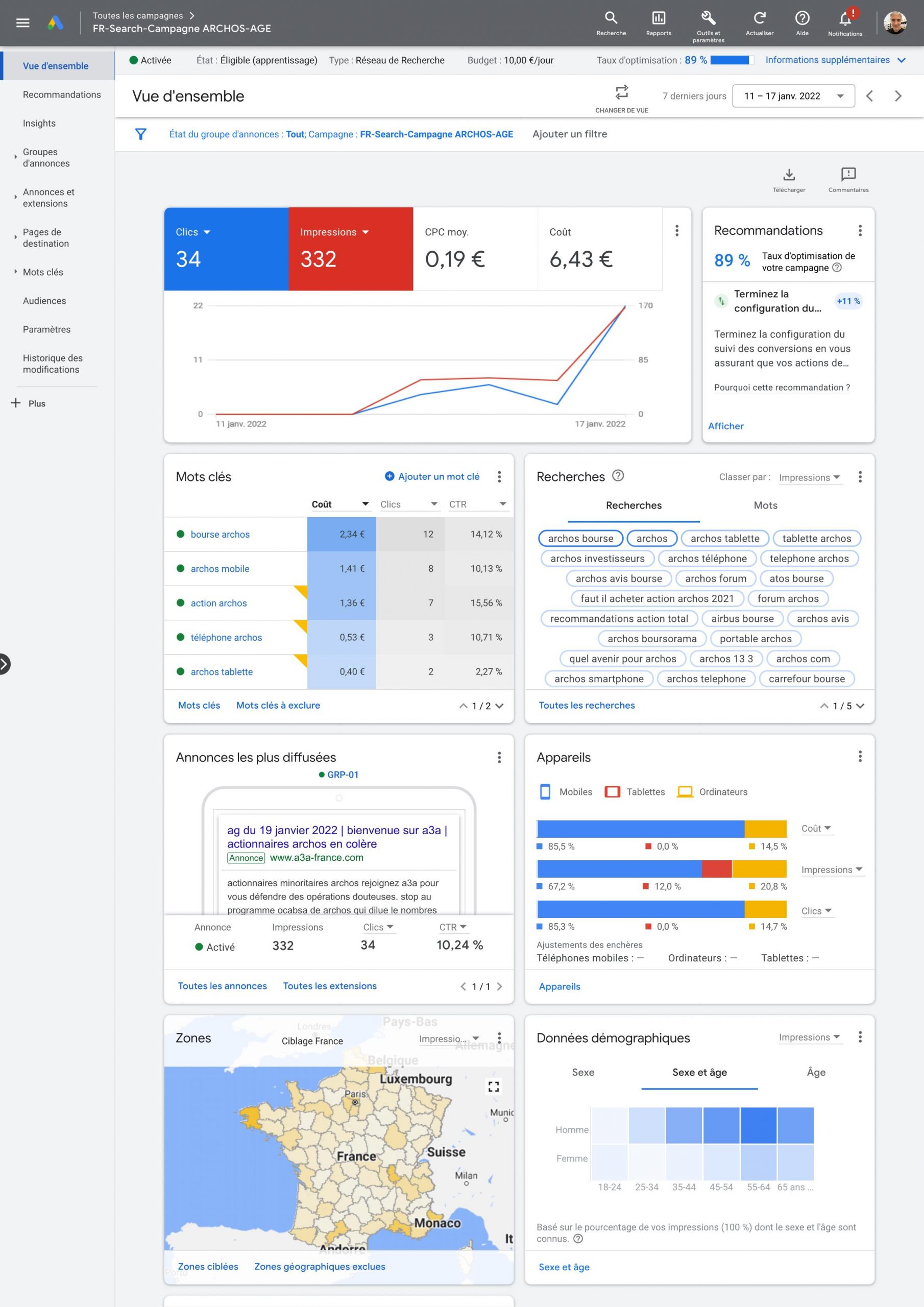Screen dimensions: 924x1307
Task: Open the Impressions metric dropdown in scorecard
Action: pos(335,232)
